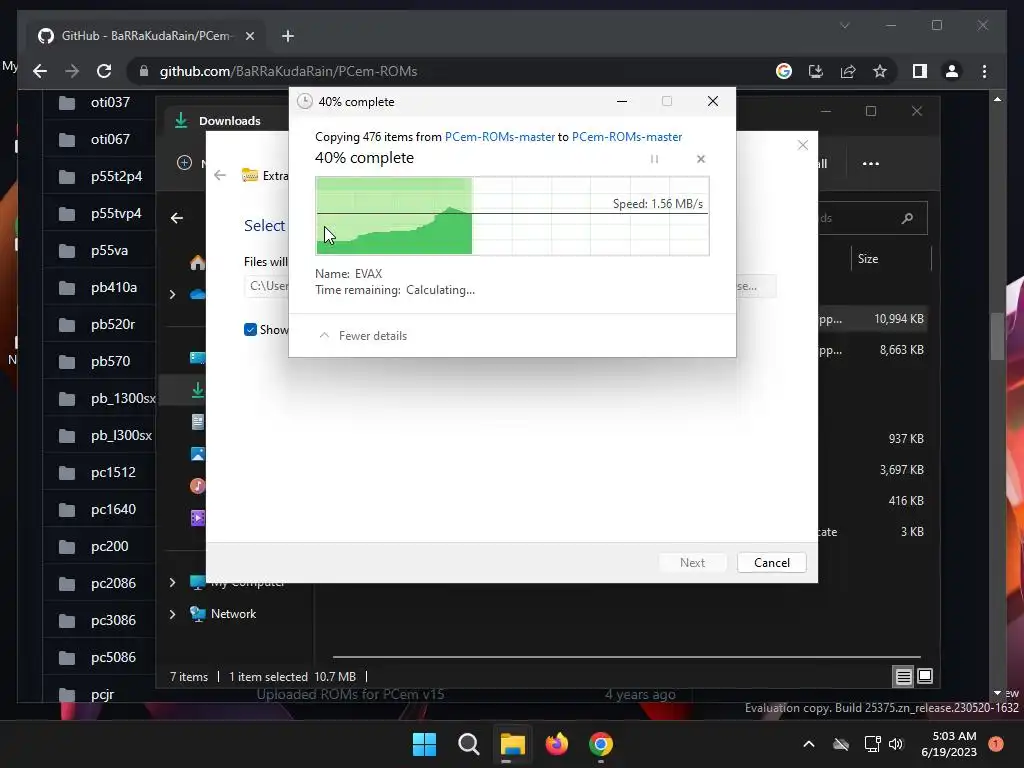This screenshot has width=1024, height=768.
Task: Expand OneDrive node in Explorer sidebar
Action: click(x=172, y=295)
